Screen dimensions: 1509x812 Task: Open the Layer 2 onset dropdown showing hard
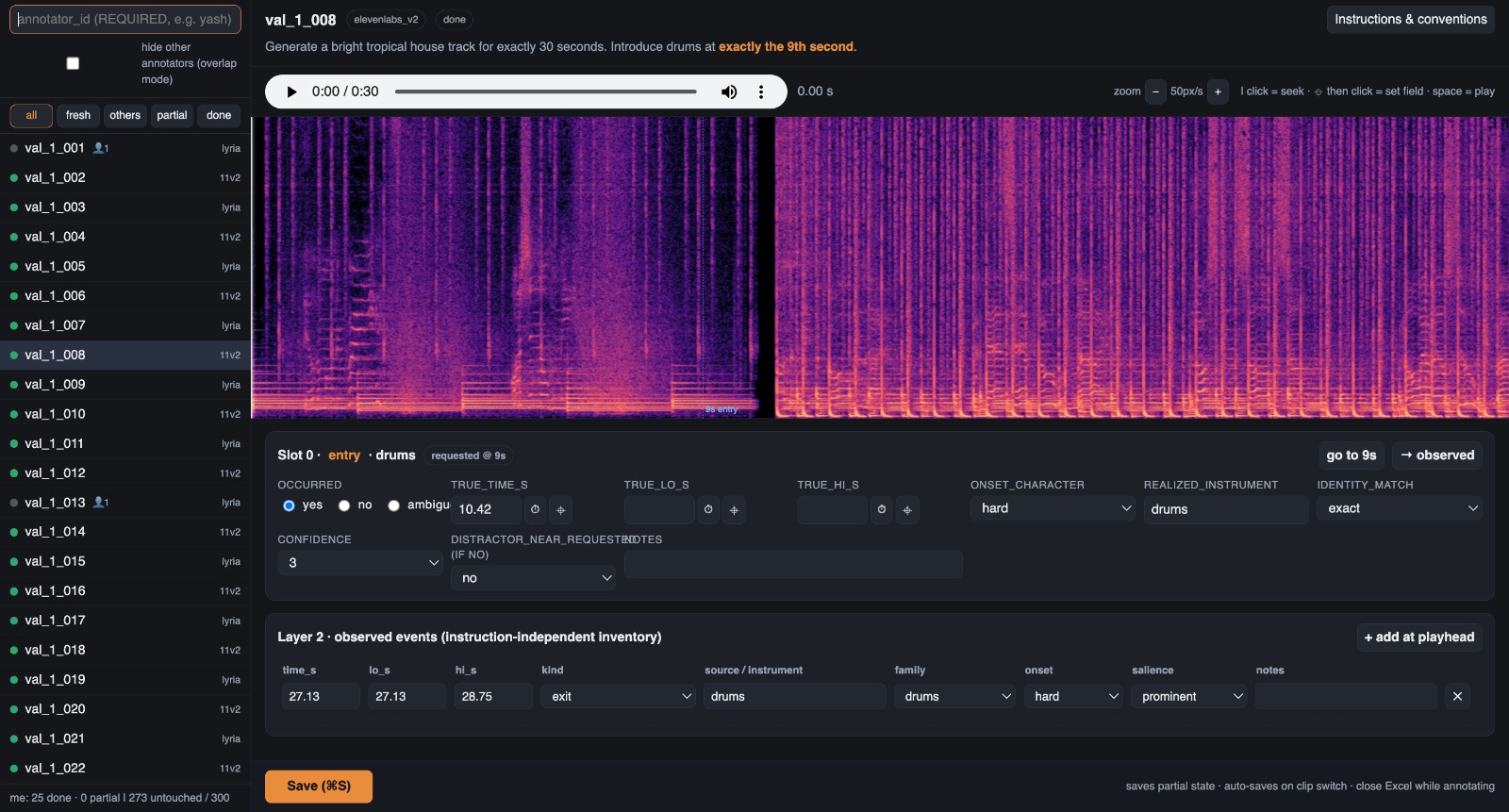coord(1073,696)
